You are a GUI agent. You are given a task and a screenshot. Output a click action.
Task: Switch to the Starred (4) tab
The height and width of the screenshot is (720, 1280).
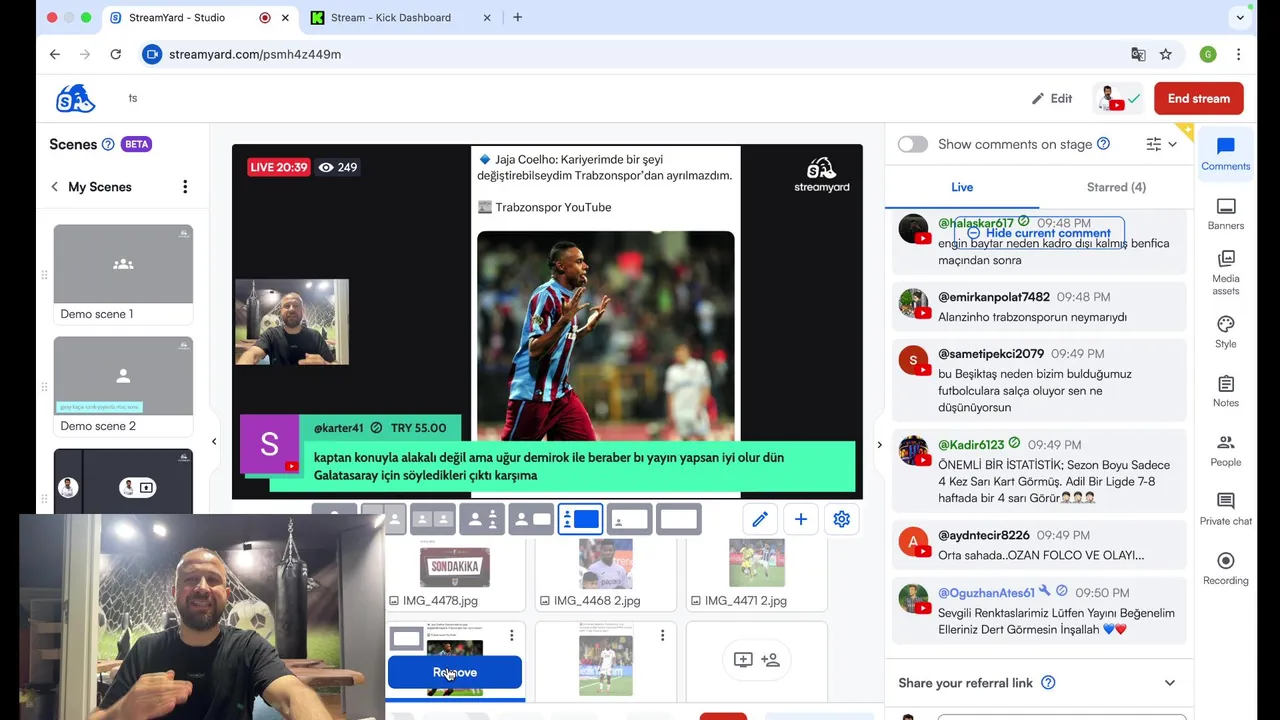[1116, 187]
